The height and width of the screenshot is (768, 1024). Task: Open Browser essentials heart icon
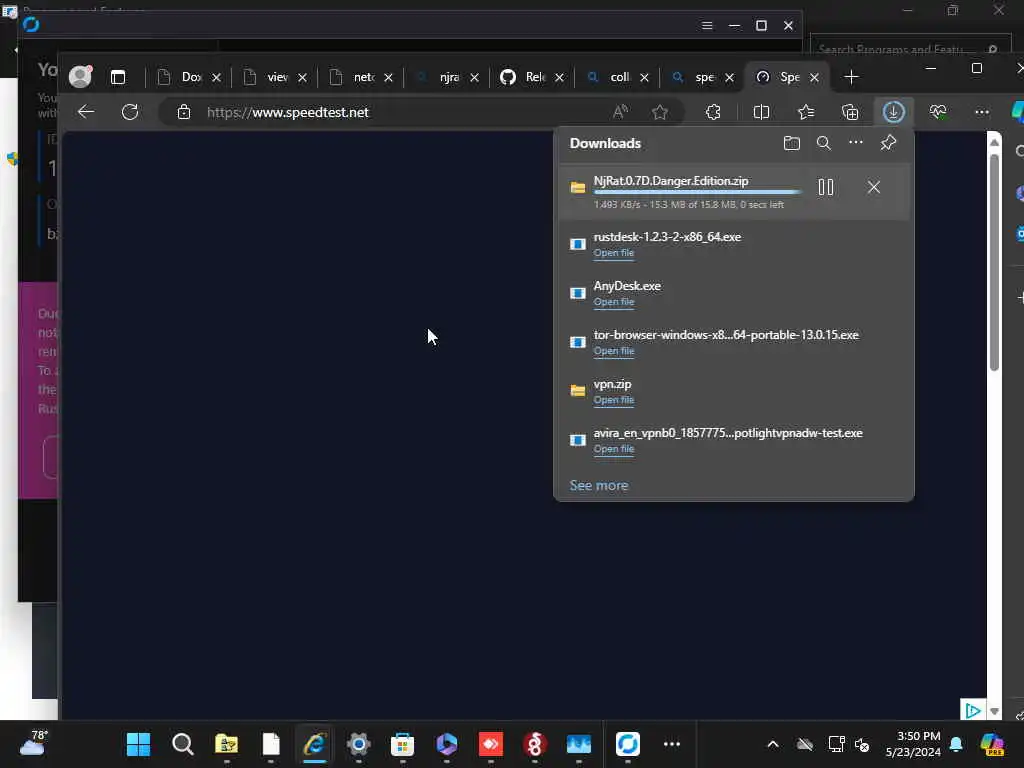coord(938,112)
